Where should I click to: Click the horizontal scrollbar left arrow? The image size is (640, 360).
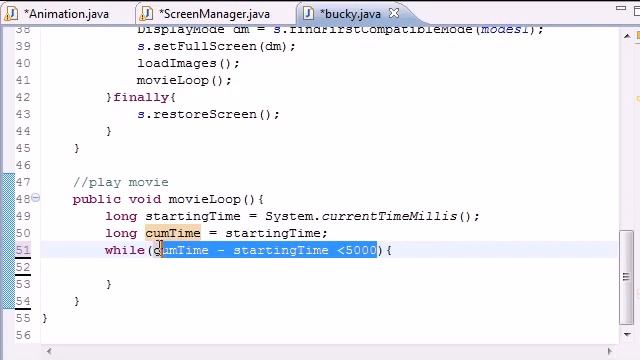coord(49,351)
